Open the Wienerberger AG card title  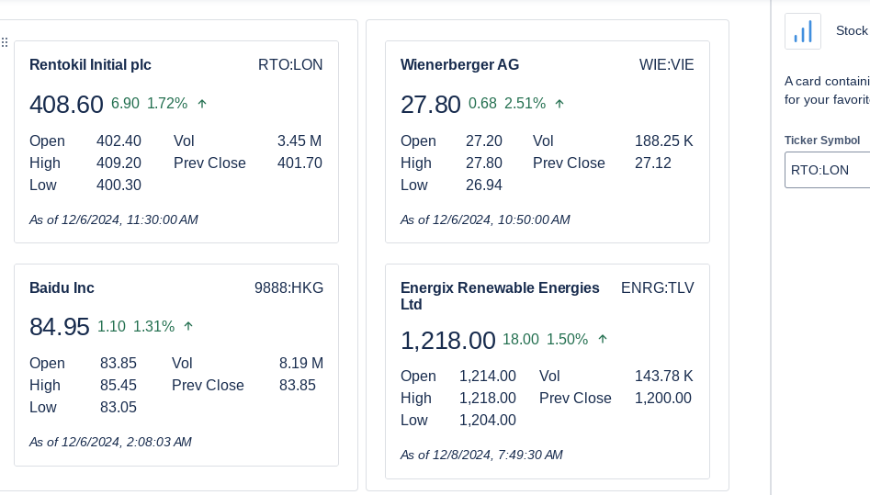click(x=459, y=65)
